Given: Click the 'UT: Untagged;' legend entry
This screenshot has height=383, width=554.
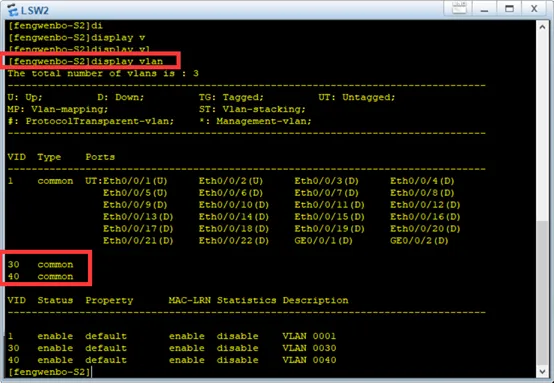Looking at the screenshot, I should [356, 97].
